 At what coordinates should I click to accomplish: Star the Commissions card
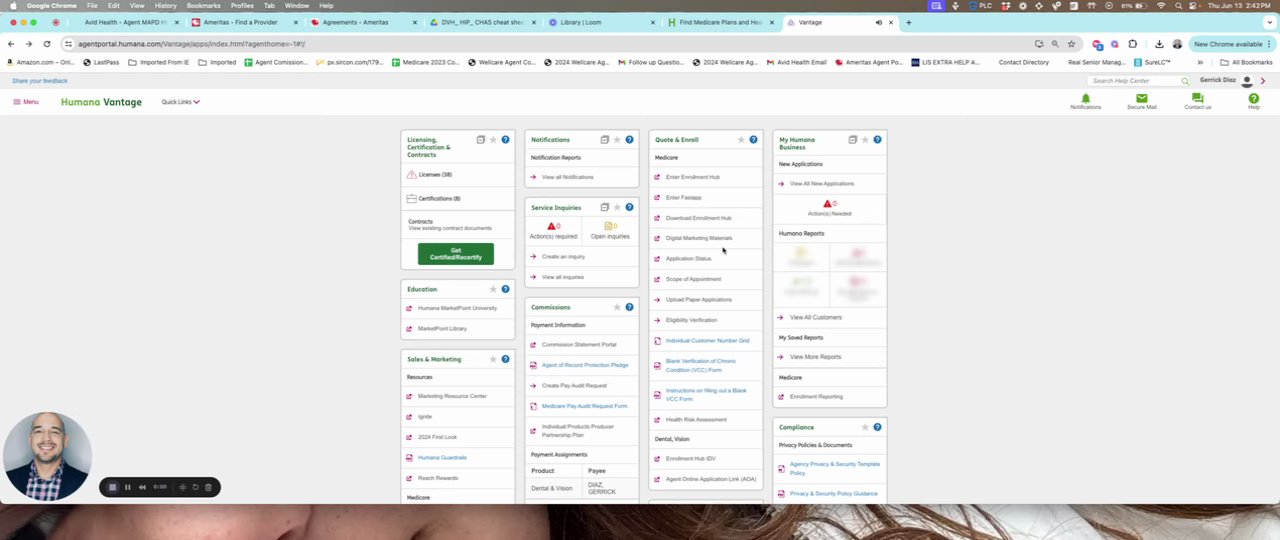(x=617, y=307)
